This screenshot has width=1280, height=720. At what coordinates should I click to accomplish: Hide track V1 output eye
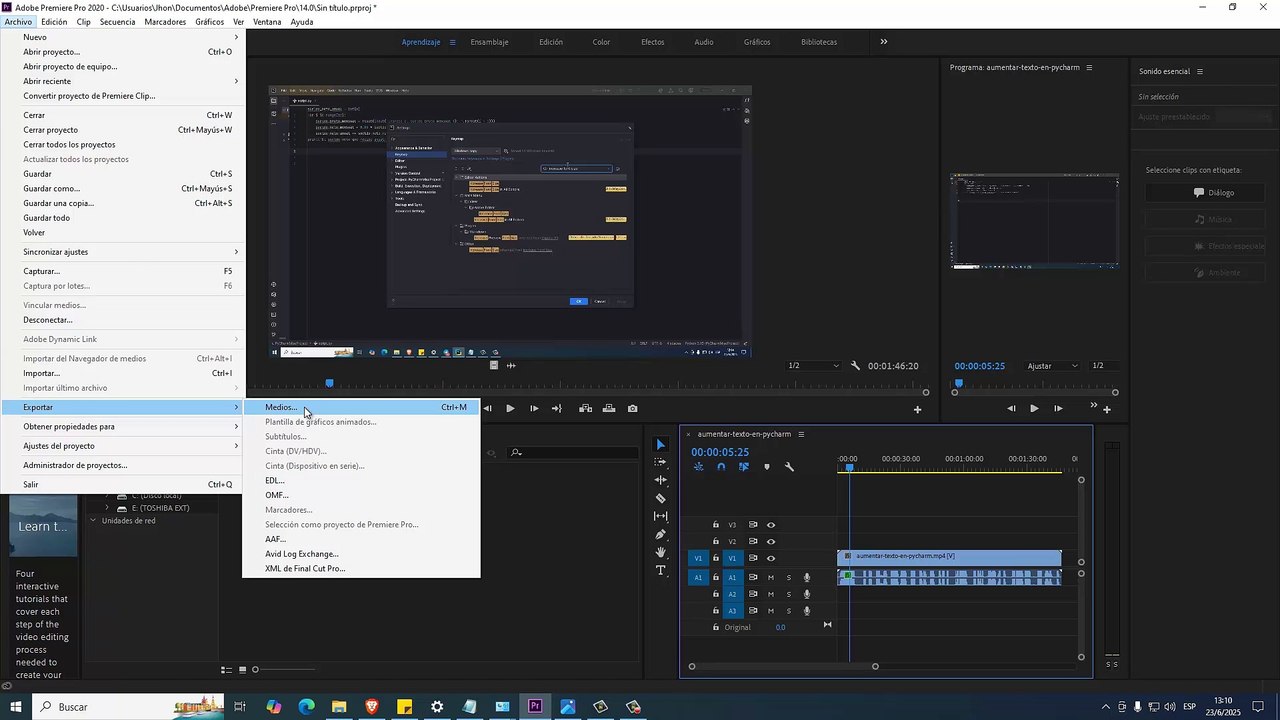[770, 558]
